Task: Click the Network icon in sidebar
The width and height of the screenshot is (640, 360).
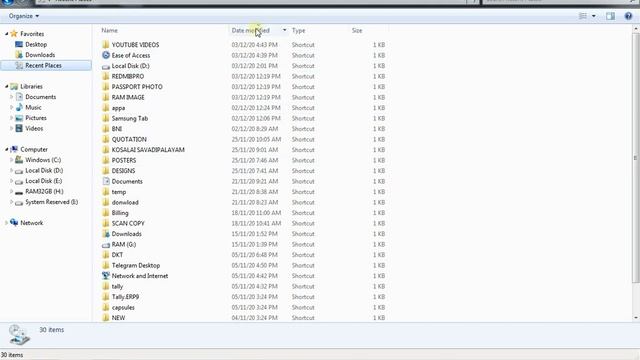Action: (x=14, y=222)
